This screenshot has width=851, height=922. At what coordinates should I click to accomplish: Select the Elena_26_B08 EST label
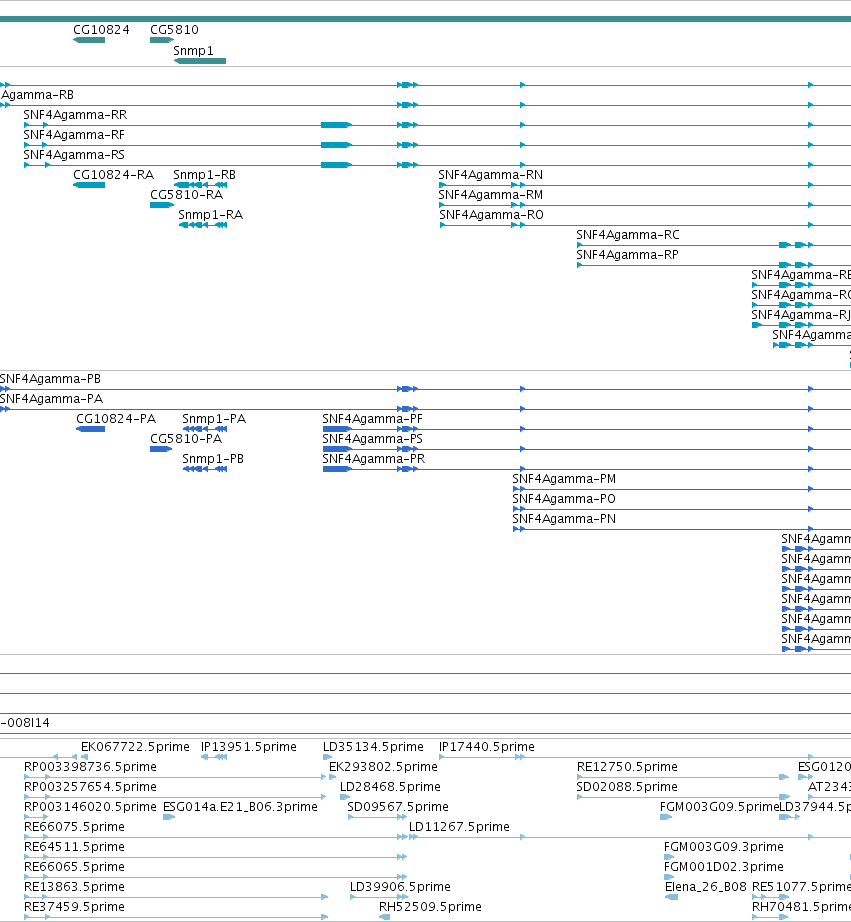click(x=706, y=887)
